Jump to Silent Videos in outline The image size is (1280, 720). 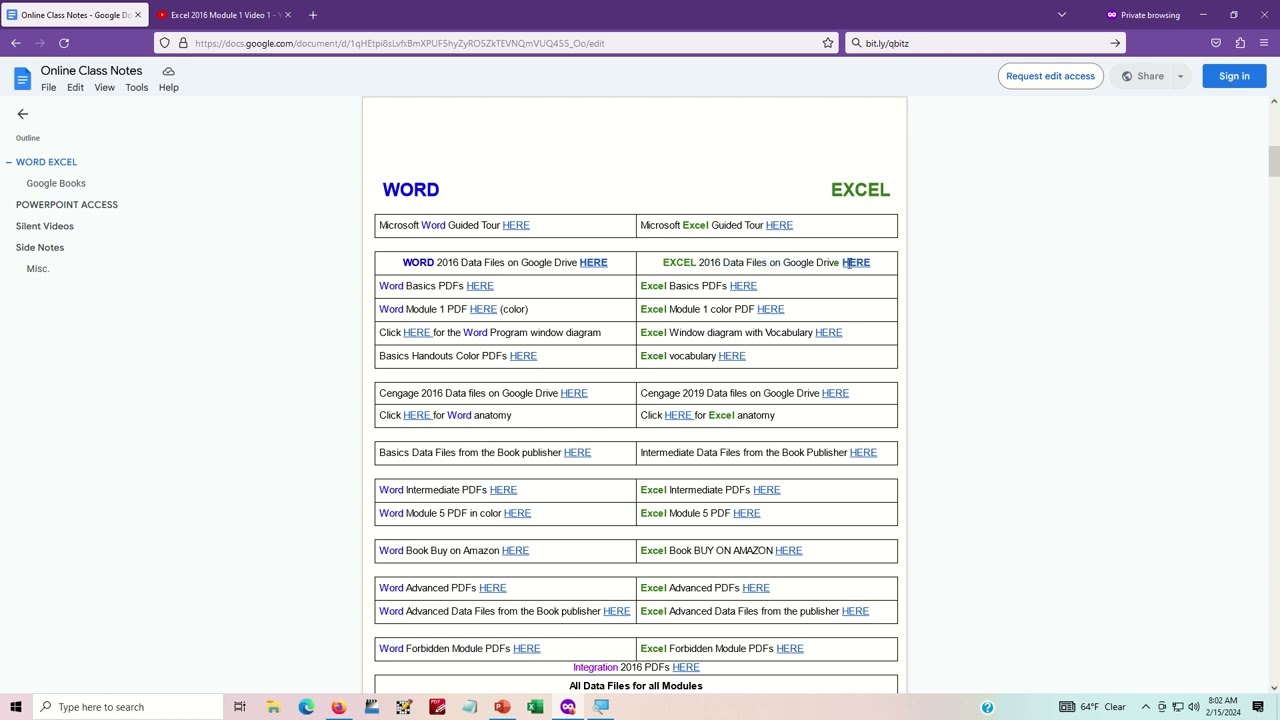pos(45,226)
